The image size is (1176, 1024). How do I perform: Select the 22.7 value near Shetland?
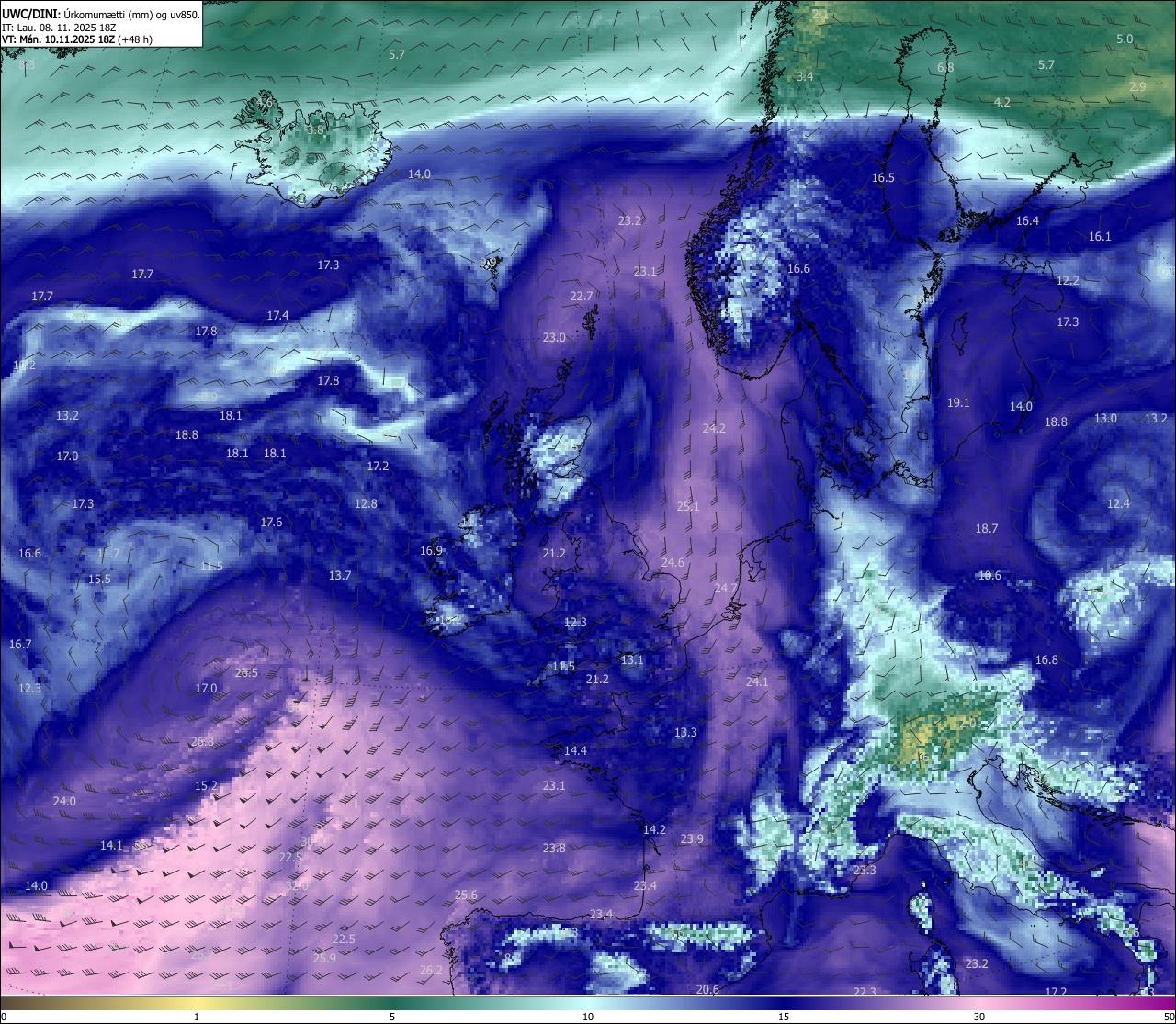tap(582, 296)
